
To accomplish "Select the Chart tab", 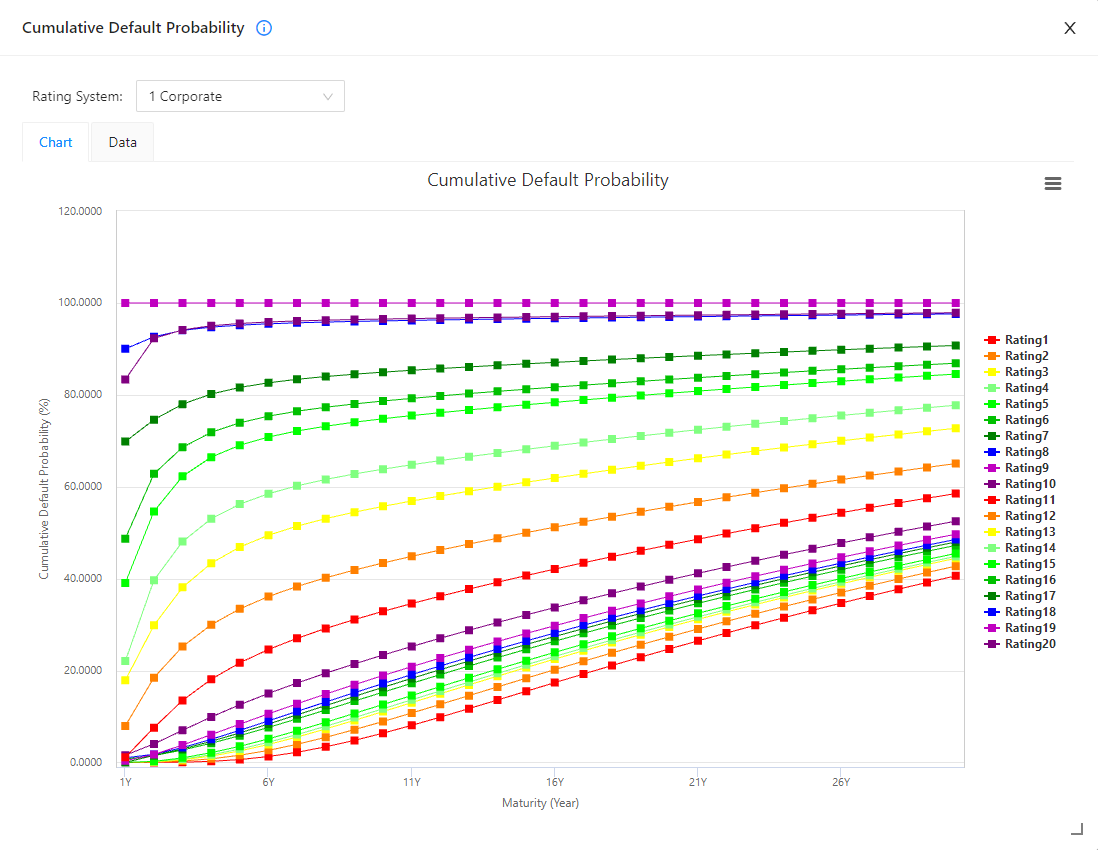I will tap(55, 142).
